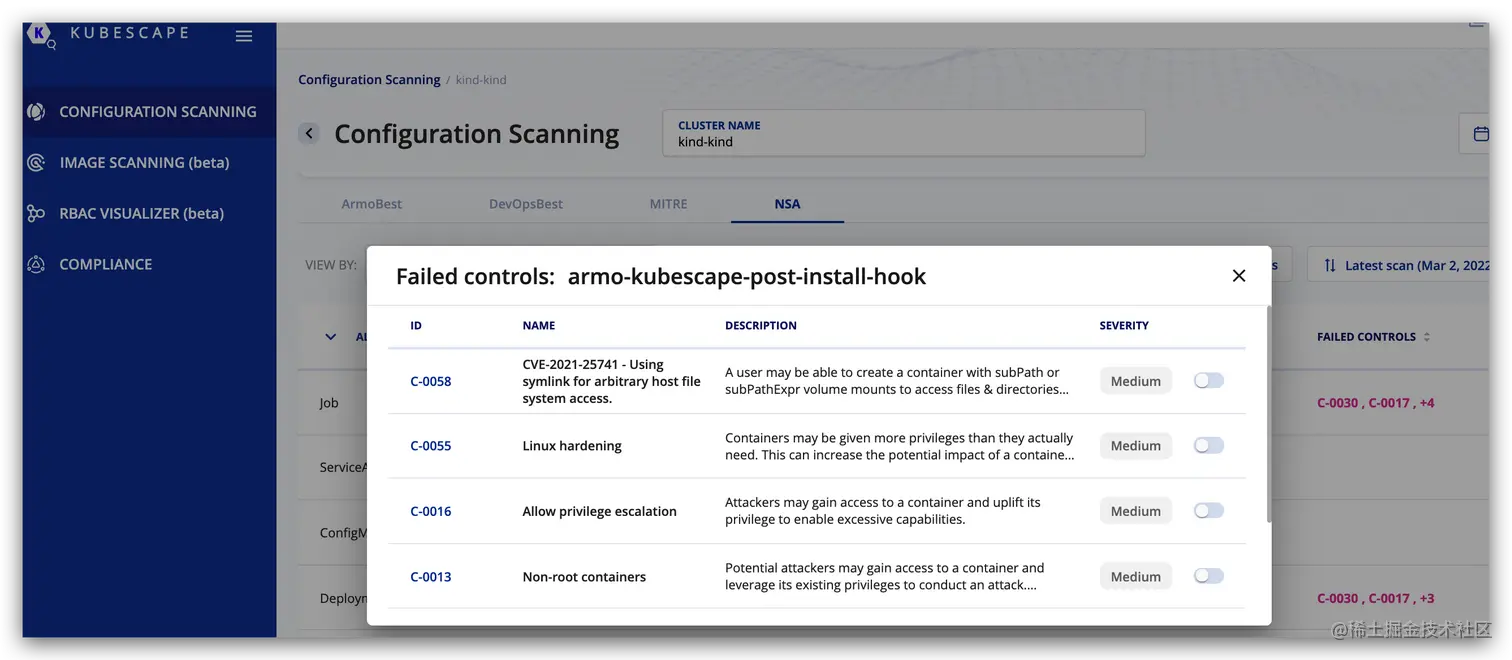The height and width of the screenshot is (660, 1512).
Task: Toggle the switch for Non-root containers
Action: (x=1209, y=576)
